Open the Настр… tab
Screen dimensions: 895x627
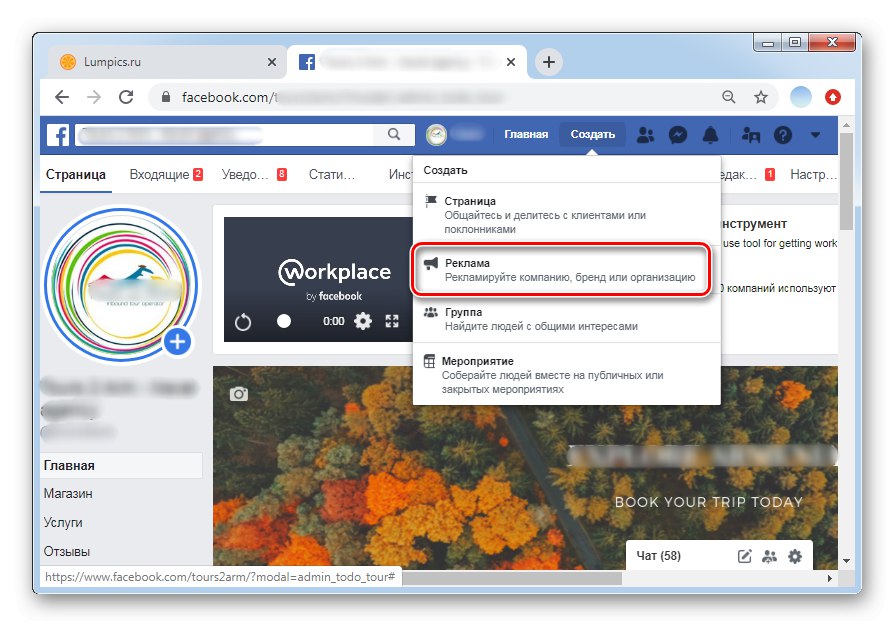point(813,174)
